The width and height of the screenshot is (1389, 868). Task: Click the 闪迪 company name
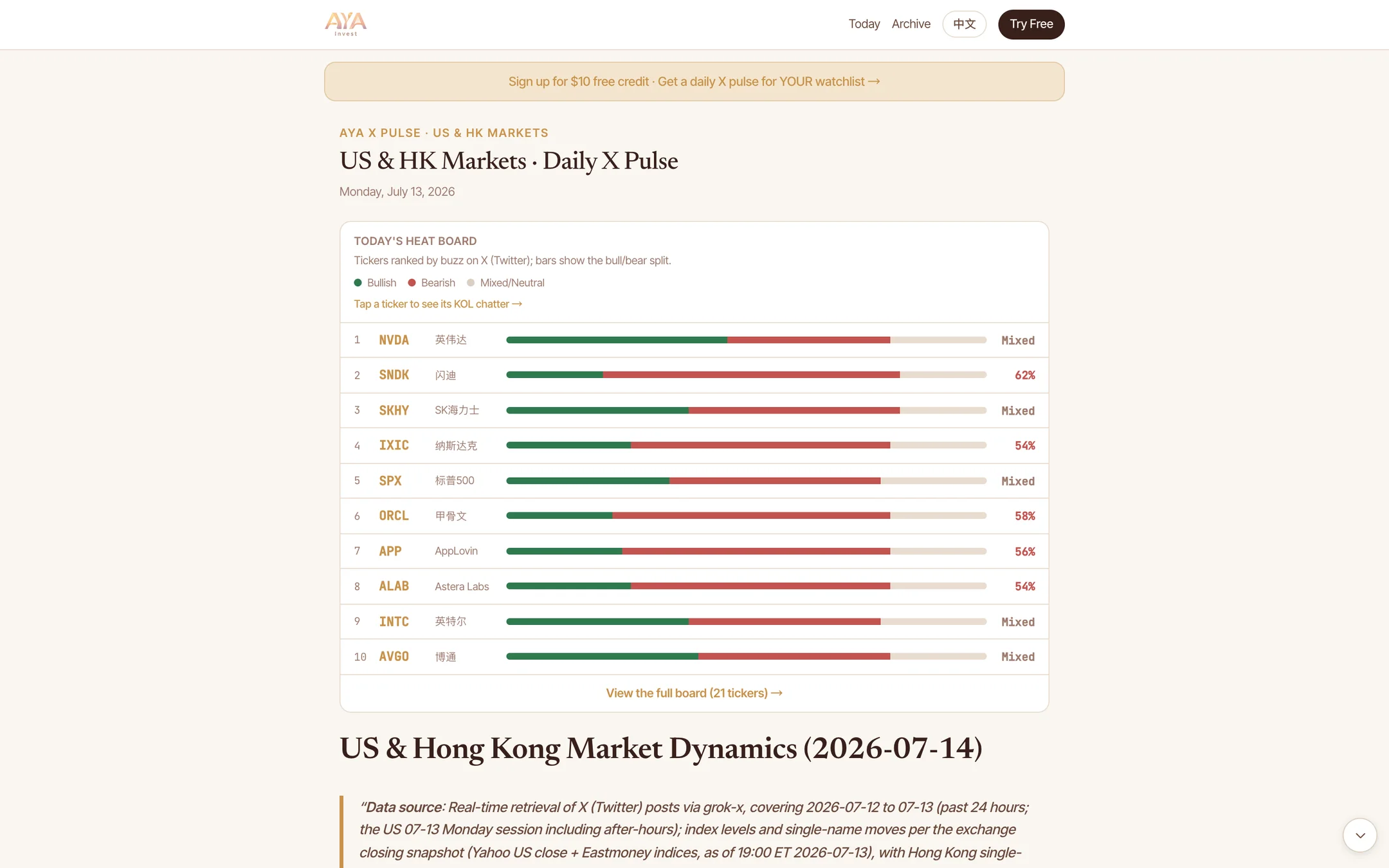tap(446, 375)
